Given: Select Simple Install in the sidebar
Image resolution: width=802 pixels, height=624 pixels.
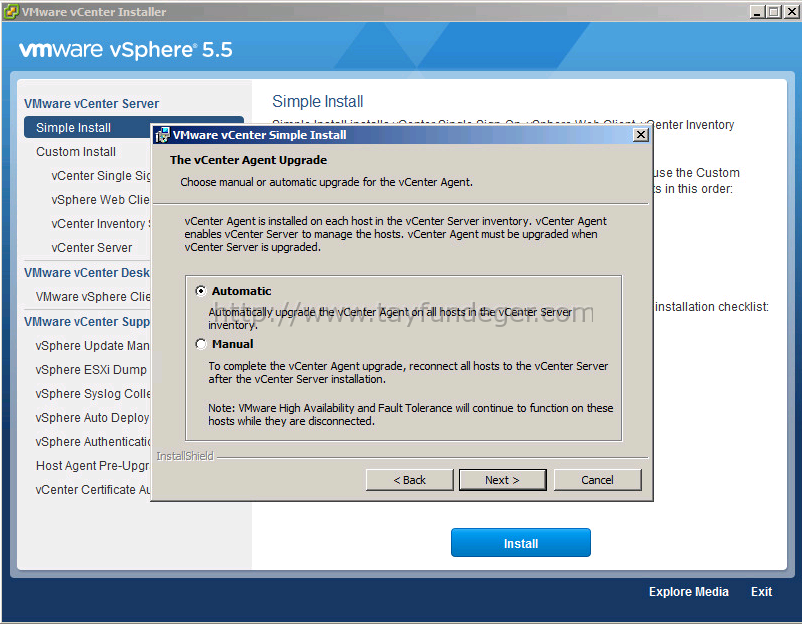Looking at the screenshot, I should point(87,127).
